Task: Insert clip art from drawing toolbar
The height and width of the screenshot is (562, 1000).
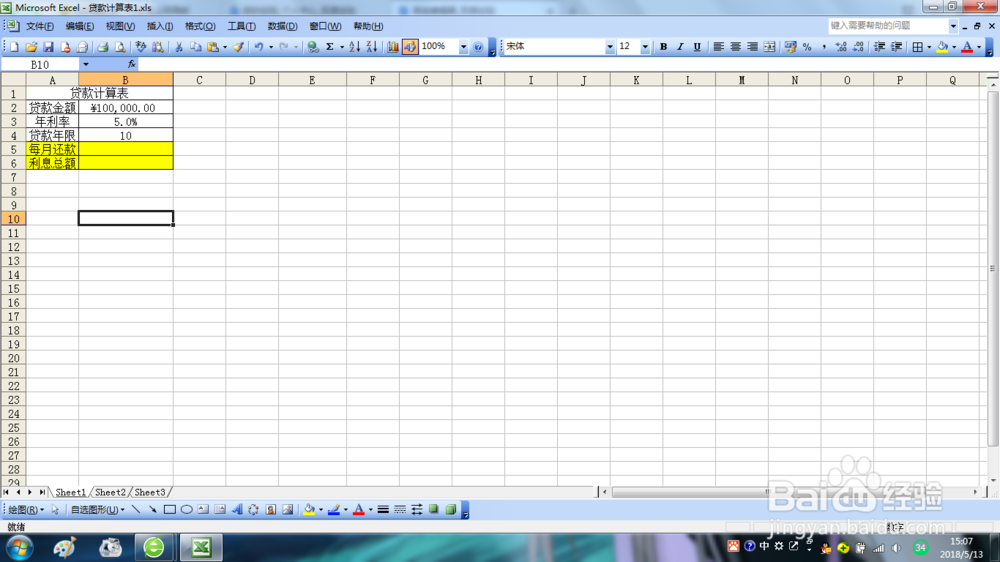Action: 271,510
